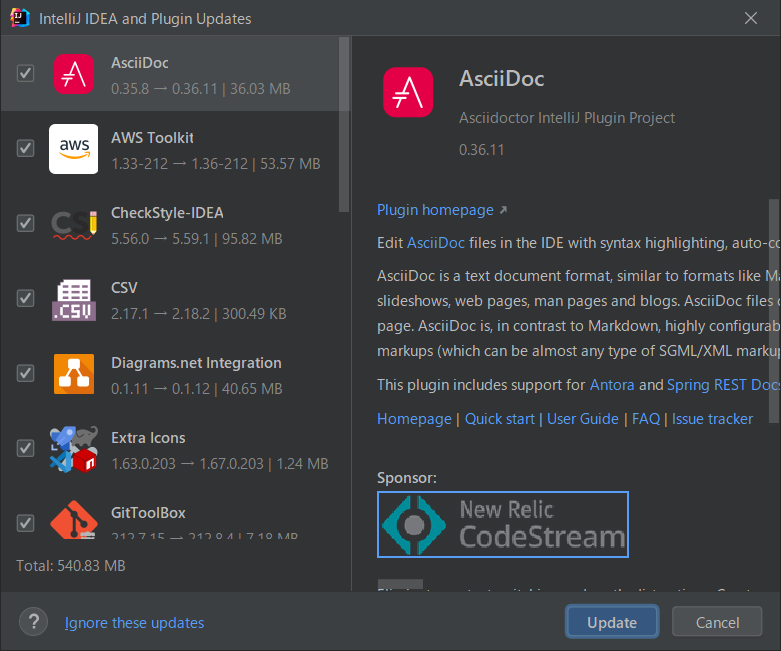Open help via the question mark icon
This screenshot has width=781, height=651.
(x=33, y=622)
